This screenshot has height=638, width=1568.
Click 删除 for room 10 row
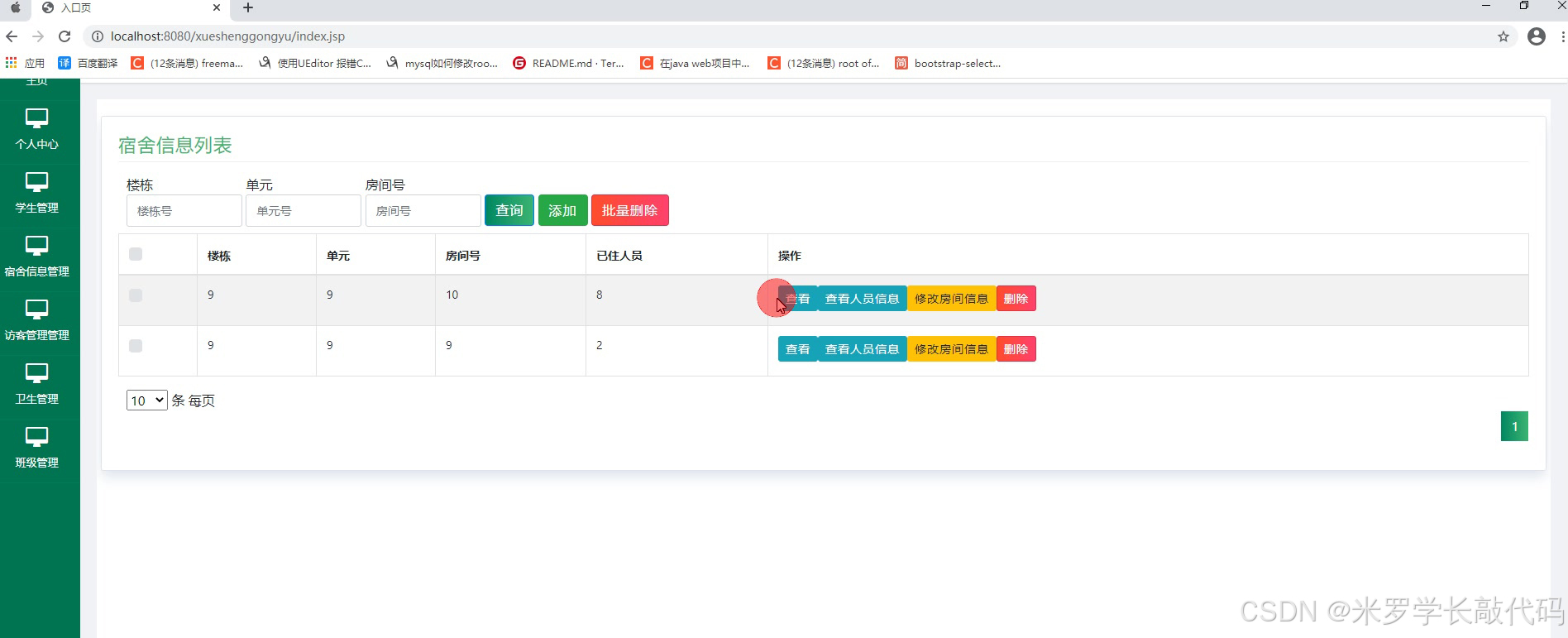[x=1016, y=299]
